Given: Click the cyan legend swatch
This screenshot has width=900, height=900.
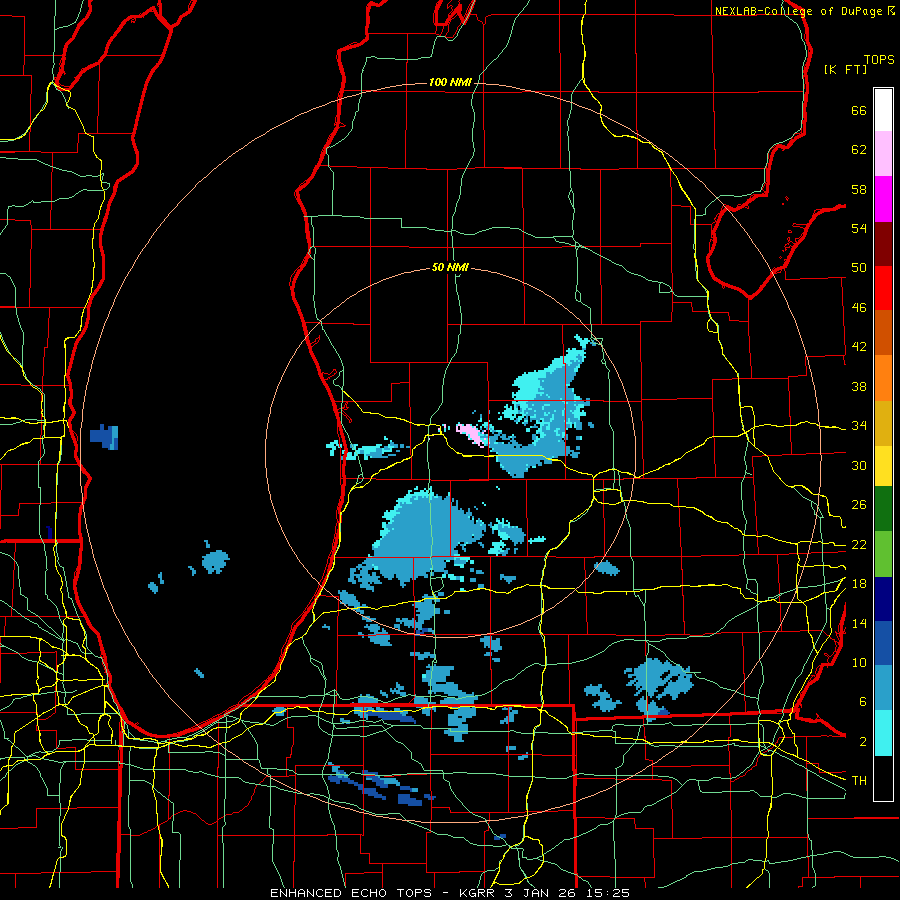Looking at the screenshot, I should click(x=883, y=733).
